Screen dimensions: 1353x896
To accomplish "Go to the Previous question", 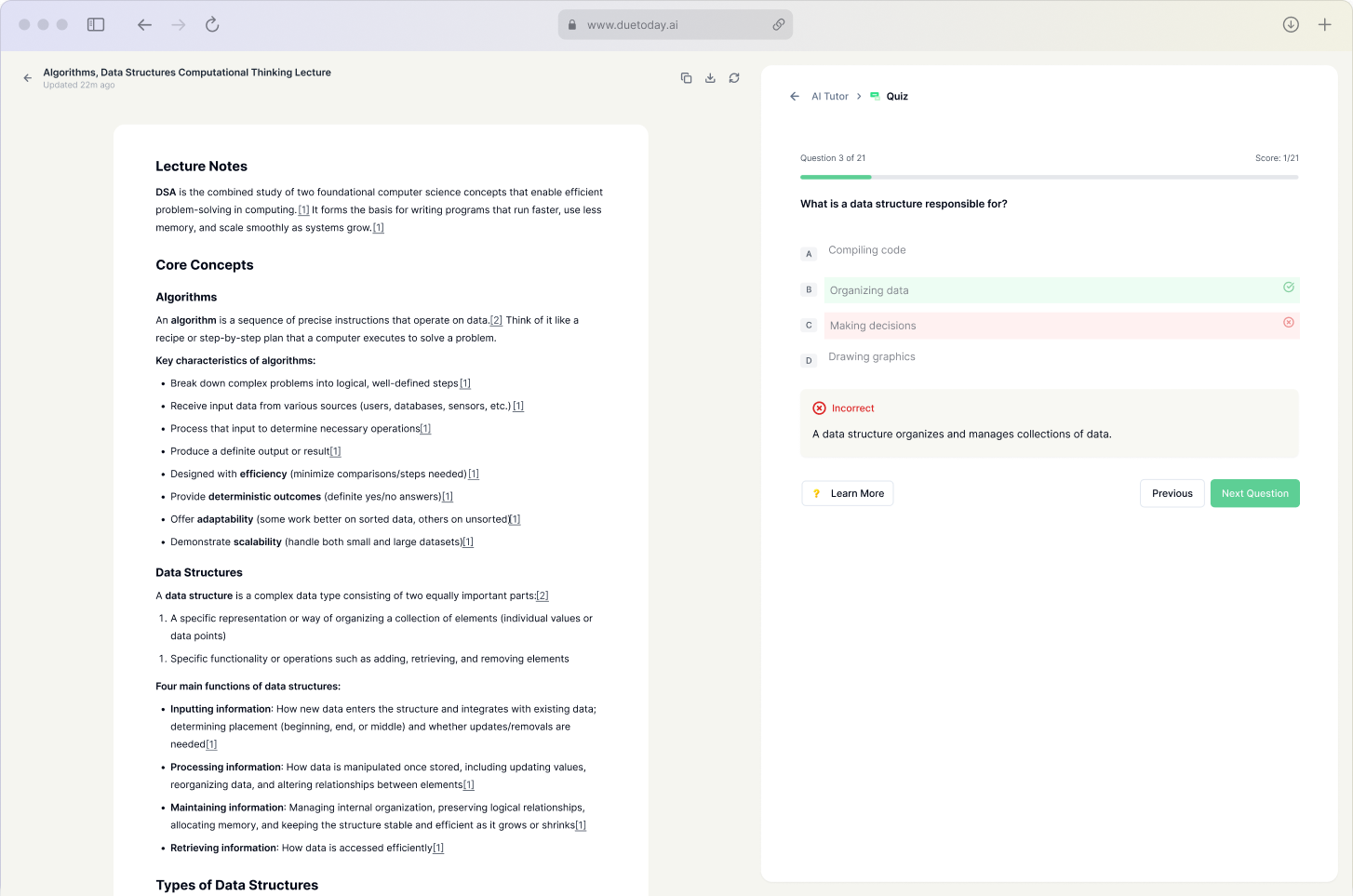I will 1172,494.
